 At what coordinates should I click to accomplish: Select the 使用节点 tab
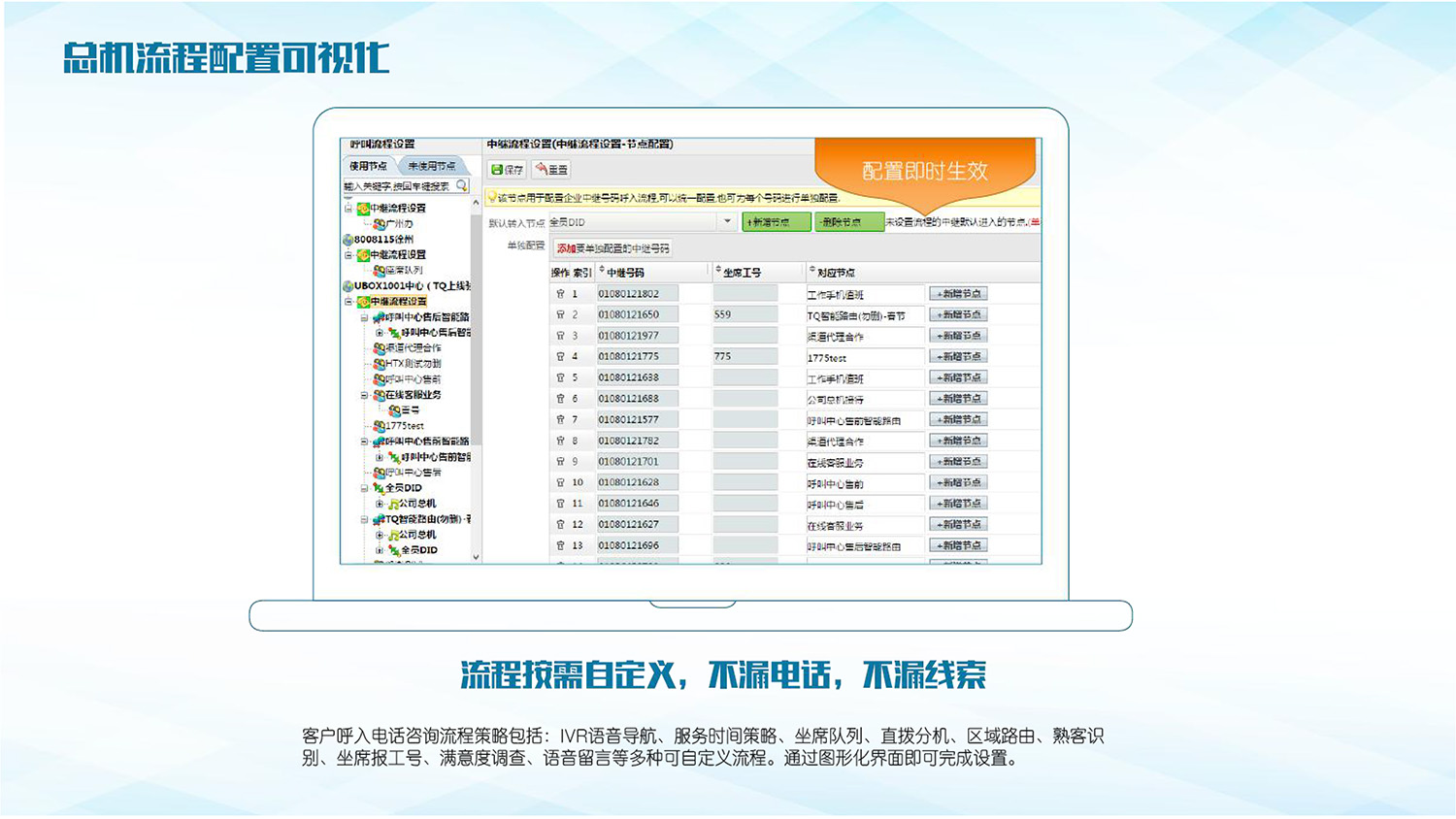(369, 166)
